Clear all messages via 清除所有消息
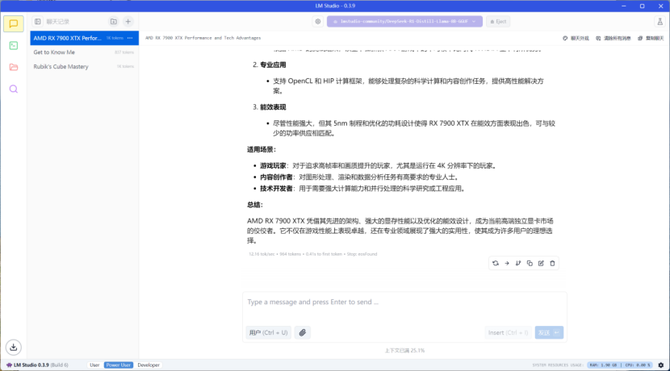Image resolution: width=670 pixels, height=371 pixels. tap(613, 38)
